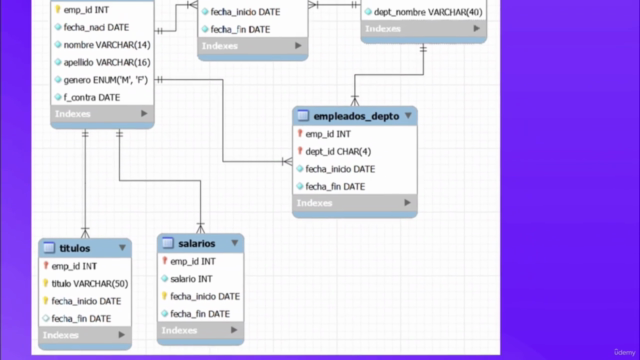Select the 'fecha_naci DATE' column text

pyautogui.click(x=96, y=27)
